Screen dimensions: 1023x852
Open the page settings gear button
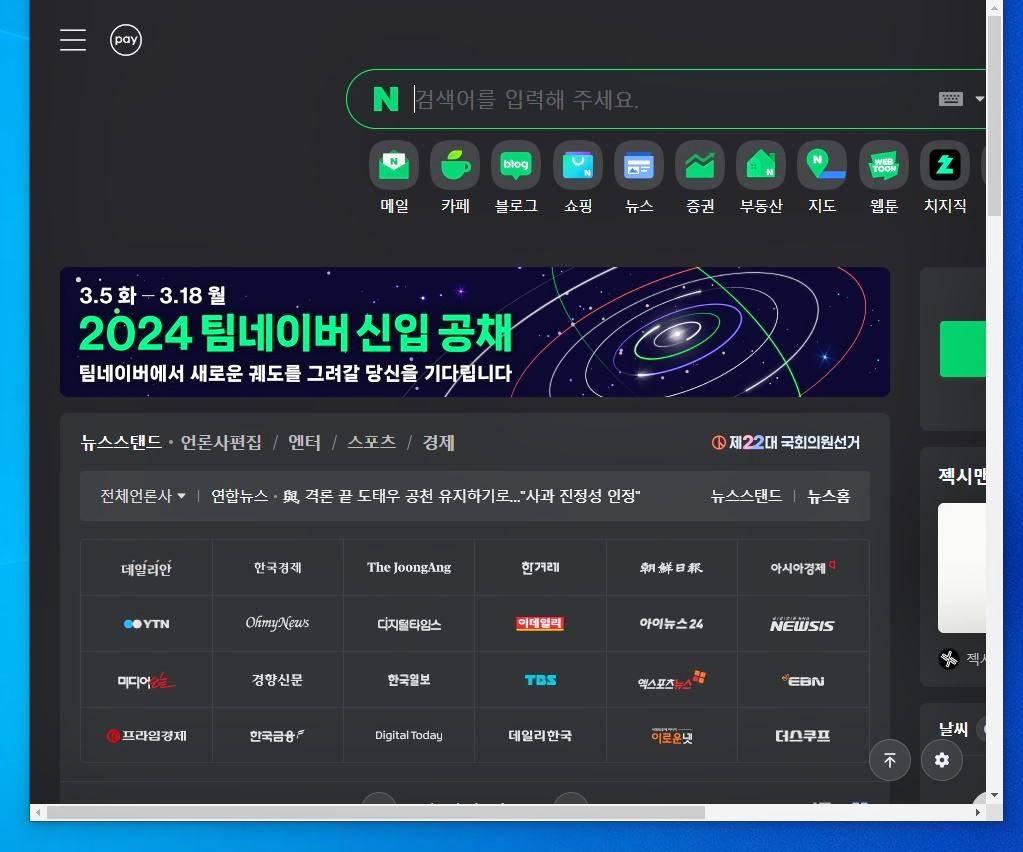pyautogui.click(x=941, y=760)
